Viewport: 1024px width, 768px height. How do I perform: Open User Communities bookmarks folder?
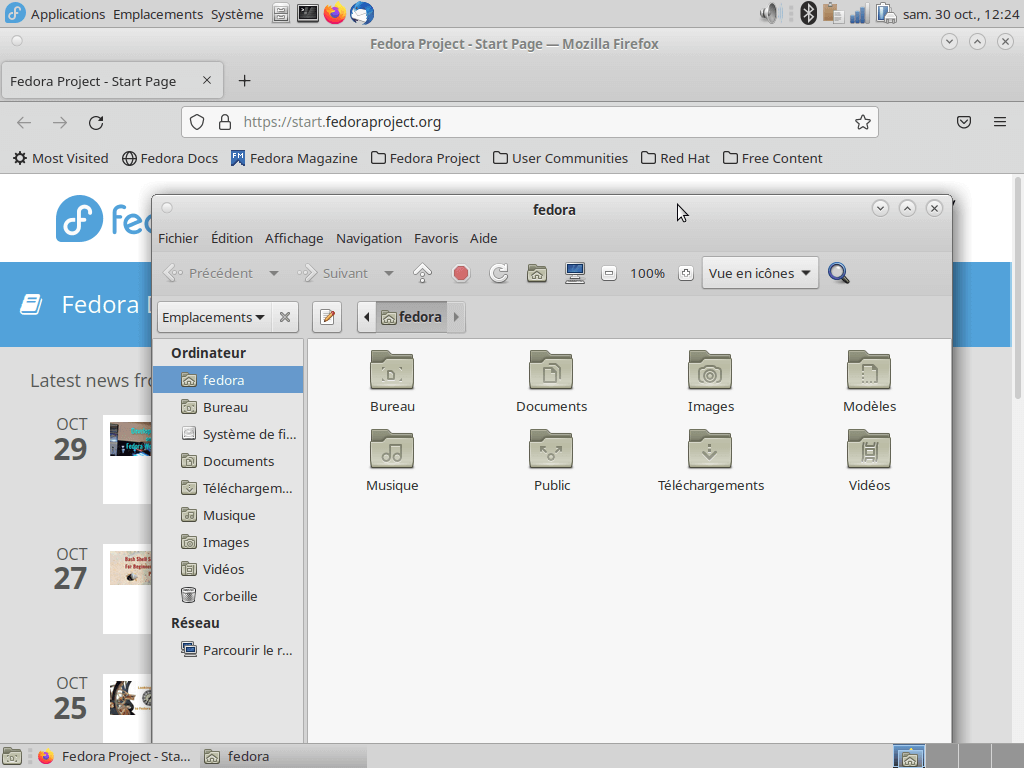click(x=560, y=159)
